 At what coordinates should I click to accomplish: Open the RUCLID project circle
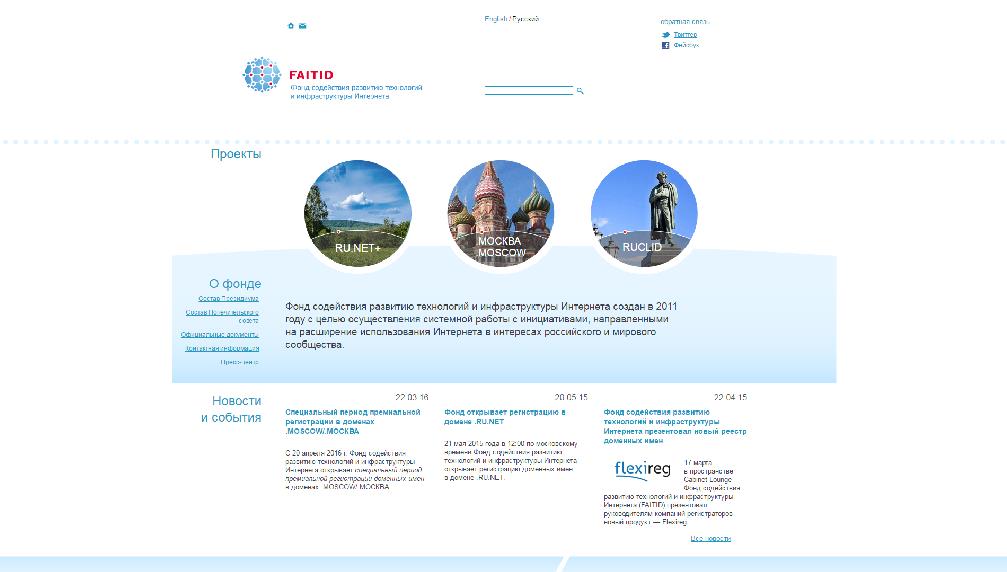[x=644, y=213]
